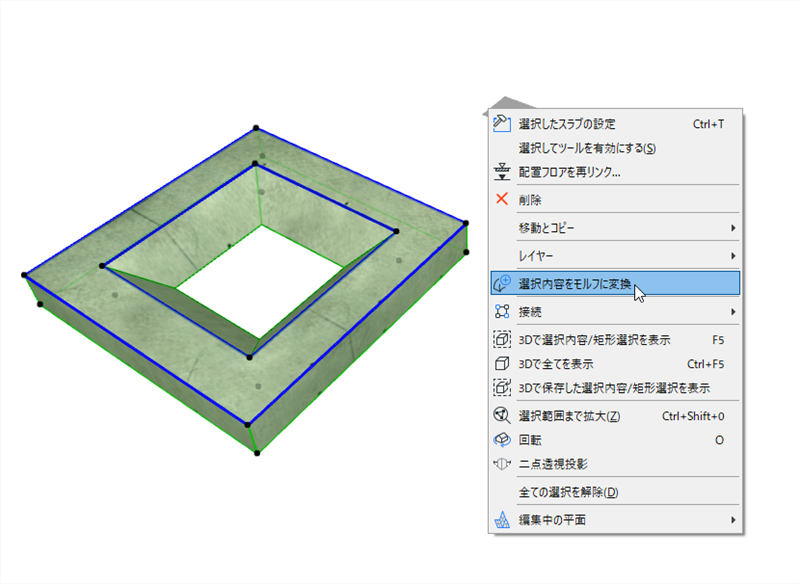Click the slab settings hammer icon
This screenshot has width=800, height=584.
[x=502, y=124]
